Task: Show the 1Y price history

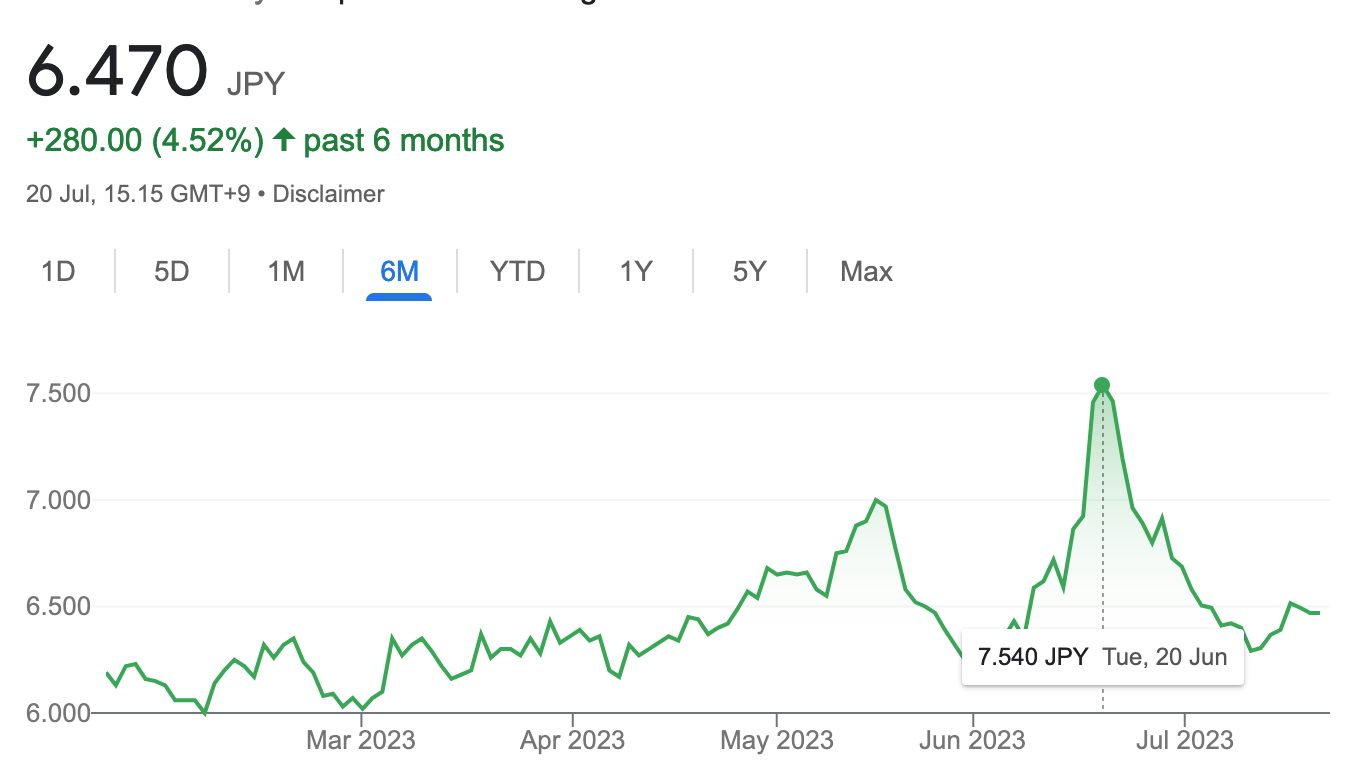Action: (x=636, y=271)
